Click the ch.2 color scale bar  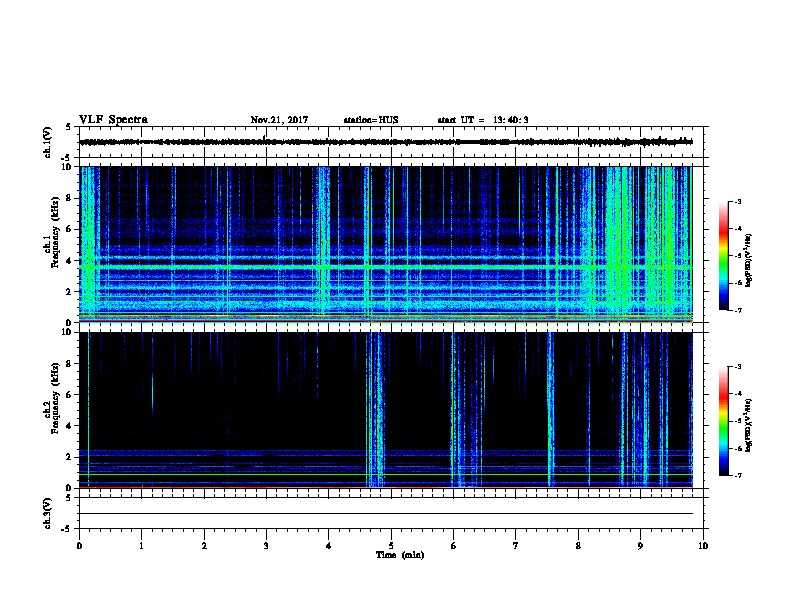pos(724,421)
